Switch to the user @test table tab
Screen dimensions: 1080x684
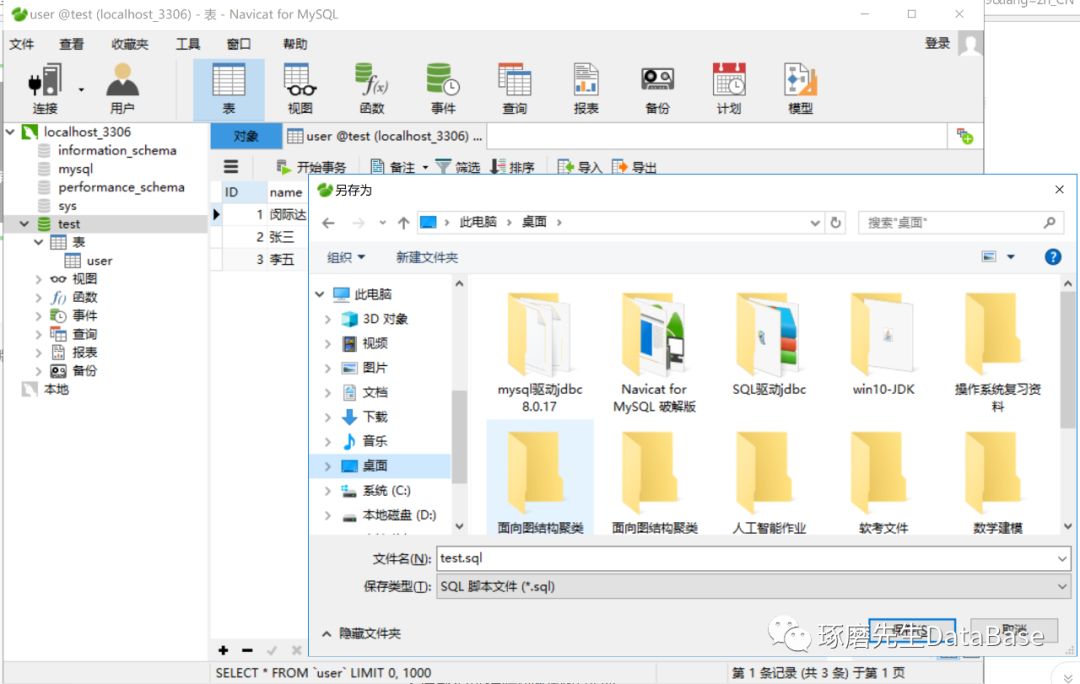pos(384,136)
